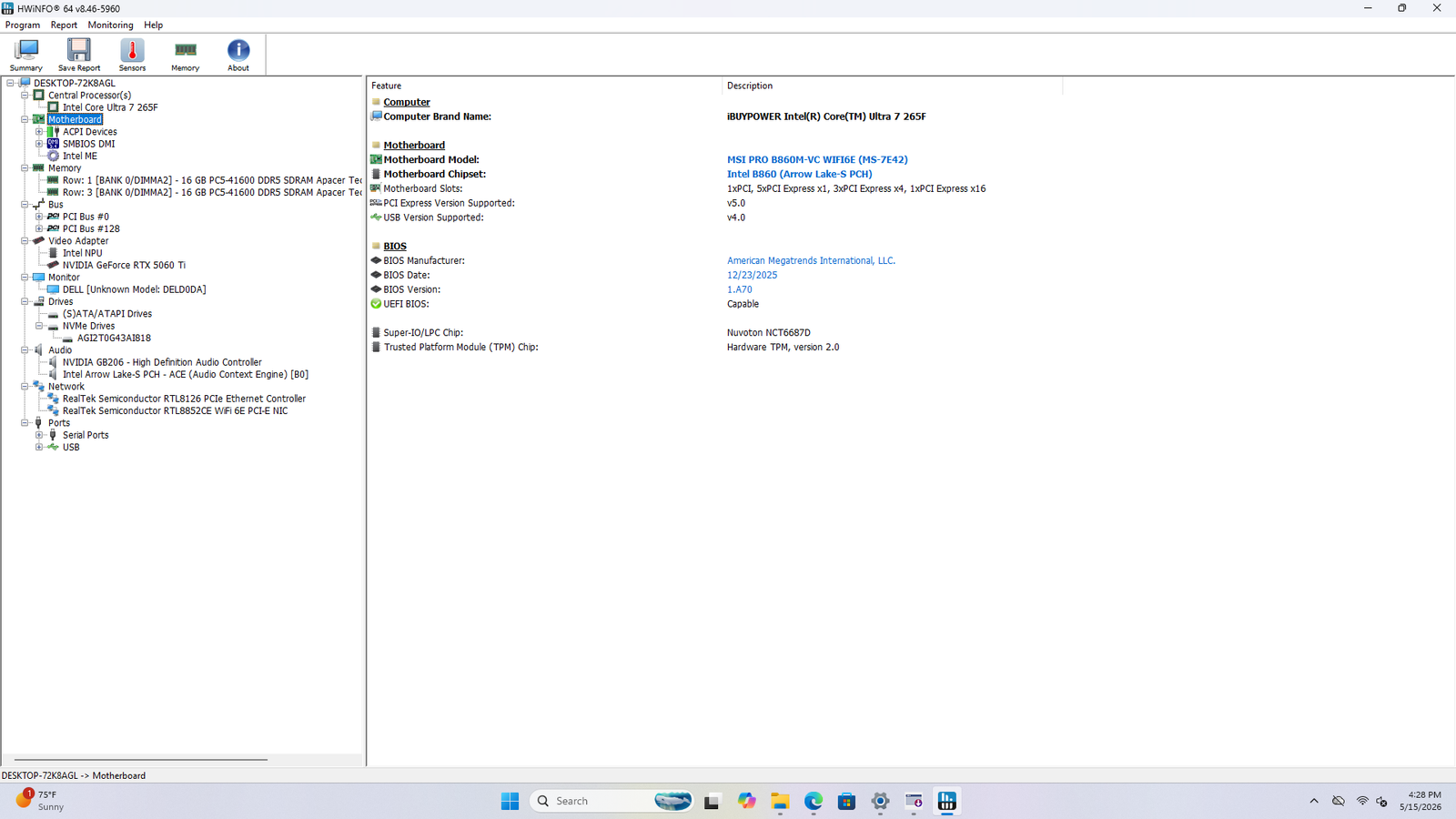Select the (S)ATA/ATAPI Drives node

pyautogui.click(x=107, y=314)
